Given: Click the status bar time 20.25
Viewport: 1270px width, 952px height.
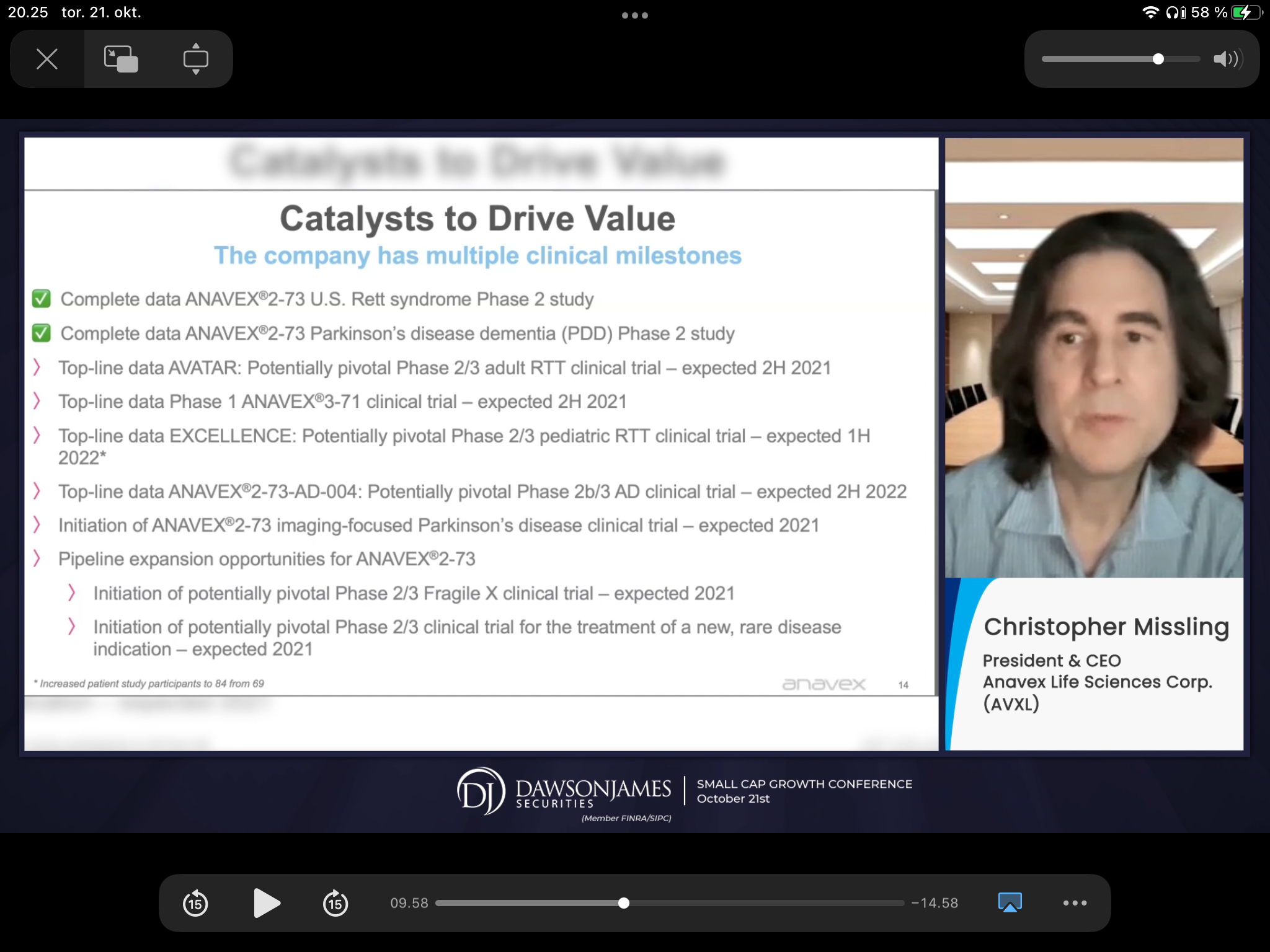Looking at the screenshot, I should pyautogui.click(x=28, y=12).
